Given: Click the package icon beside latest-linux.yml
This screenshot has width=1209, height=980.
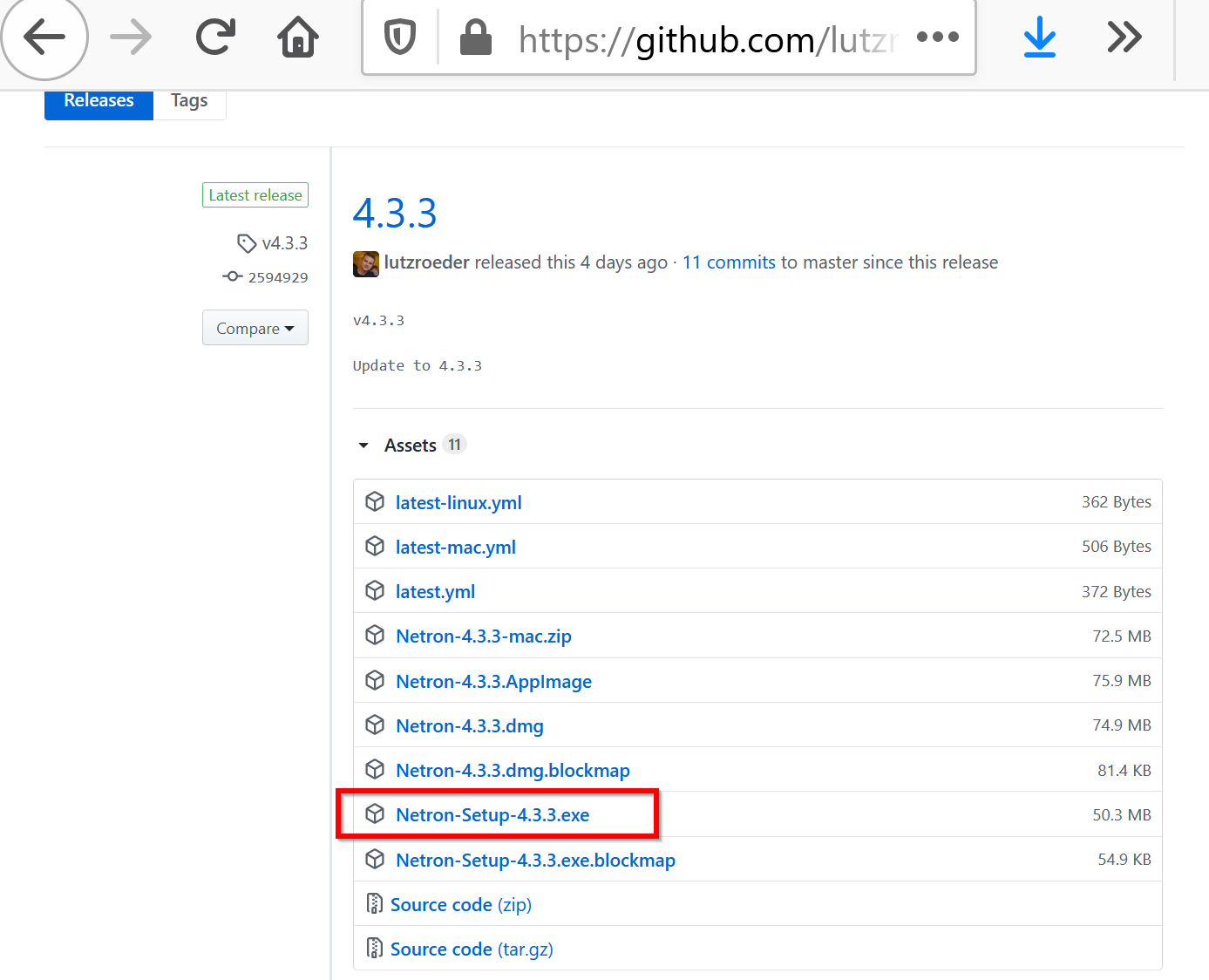Looking at the screenshot, I should tap(375, 501).
